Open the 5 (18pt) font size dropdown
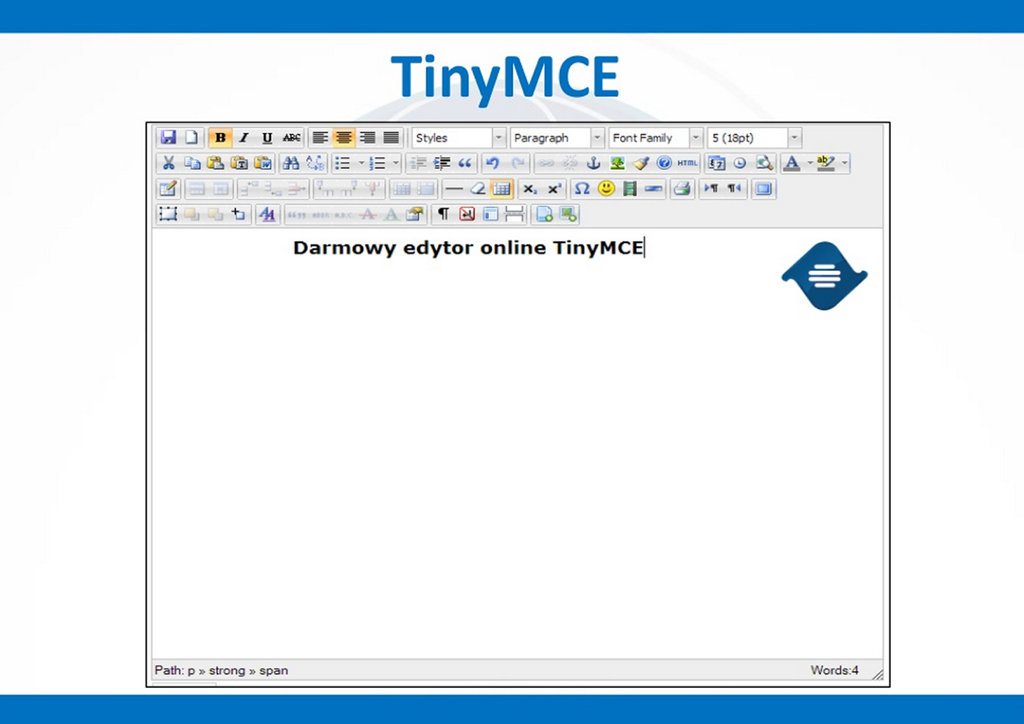This screenshot has height=724, width=1024. pyautogui.click(x=754, y=138)
